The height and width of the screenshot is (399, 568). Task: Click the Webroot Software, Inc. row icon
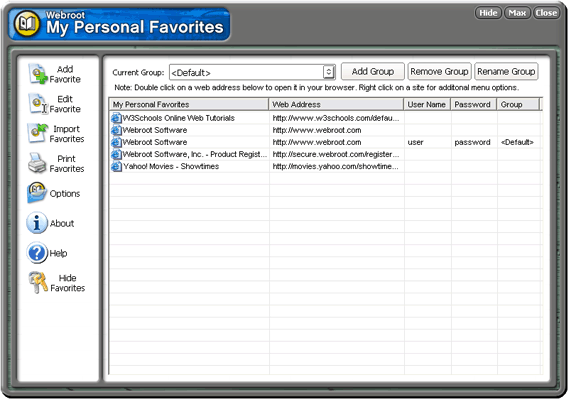(x=116, y=154)
